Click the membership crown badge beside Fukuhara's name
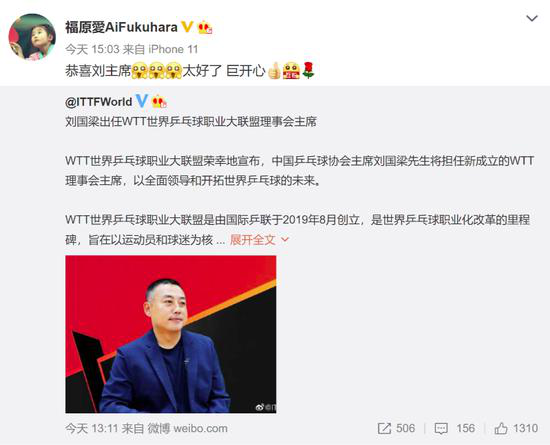The height and width of the screenshot is (445, 550). (x=205, y=27)
